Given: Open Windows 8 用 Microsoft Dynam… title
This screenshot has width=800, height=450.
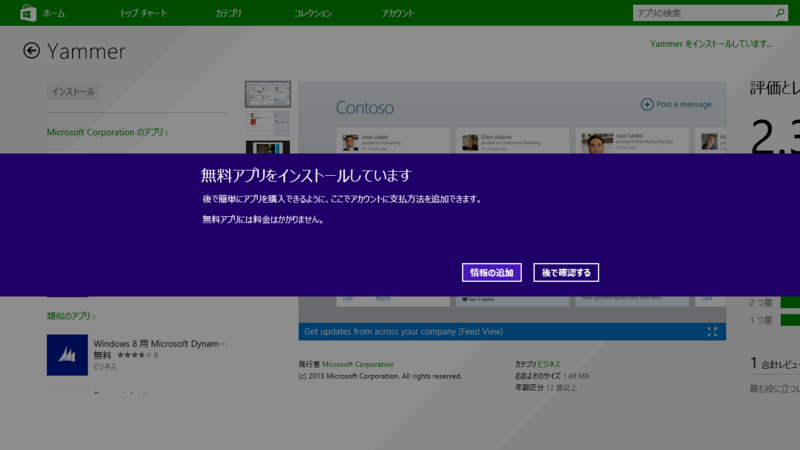Looking at the screenshot, I should click(x=160, y=344).
